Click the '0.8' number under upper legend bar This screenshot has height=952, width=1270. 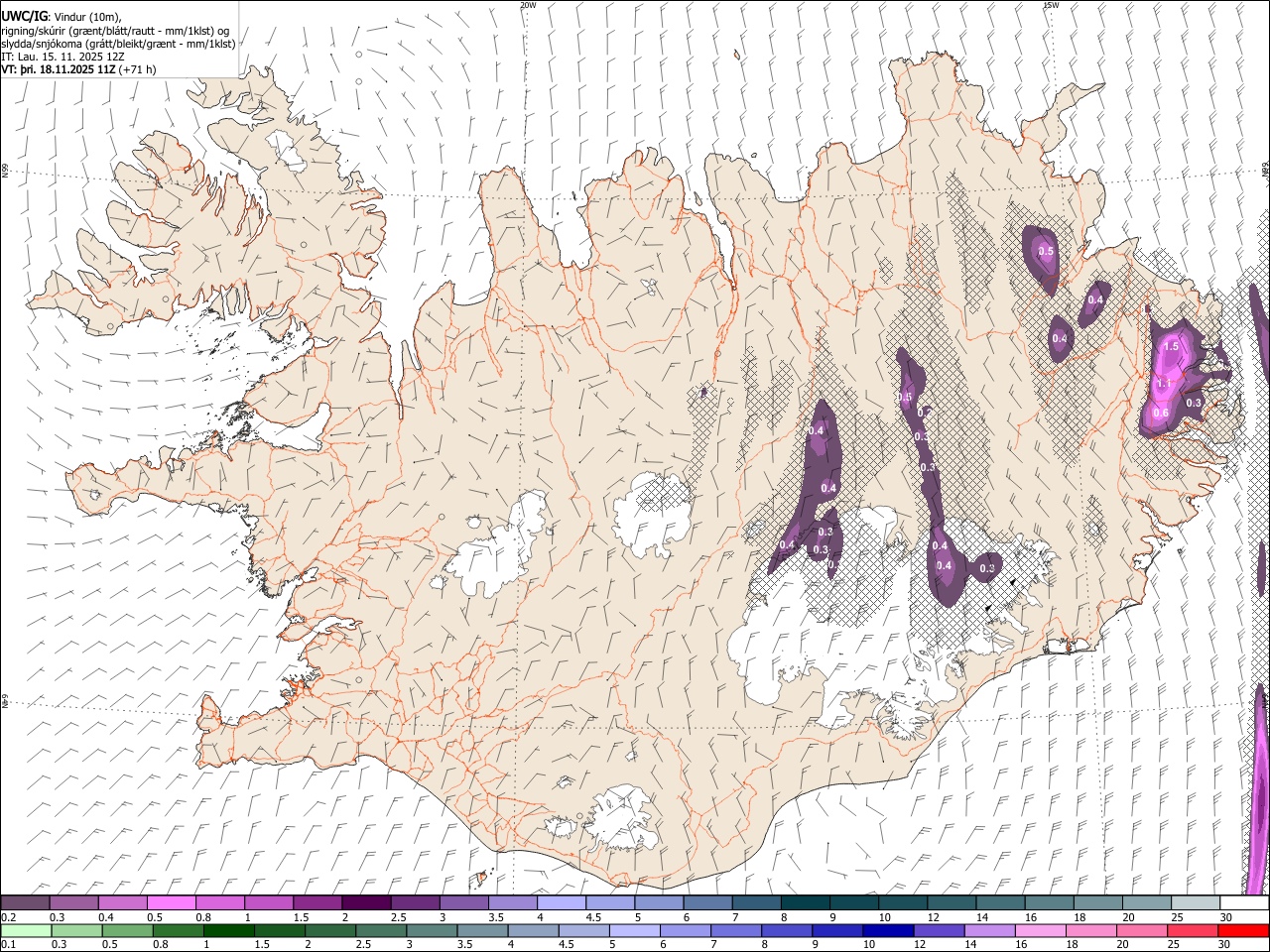(x=203, y=917)
